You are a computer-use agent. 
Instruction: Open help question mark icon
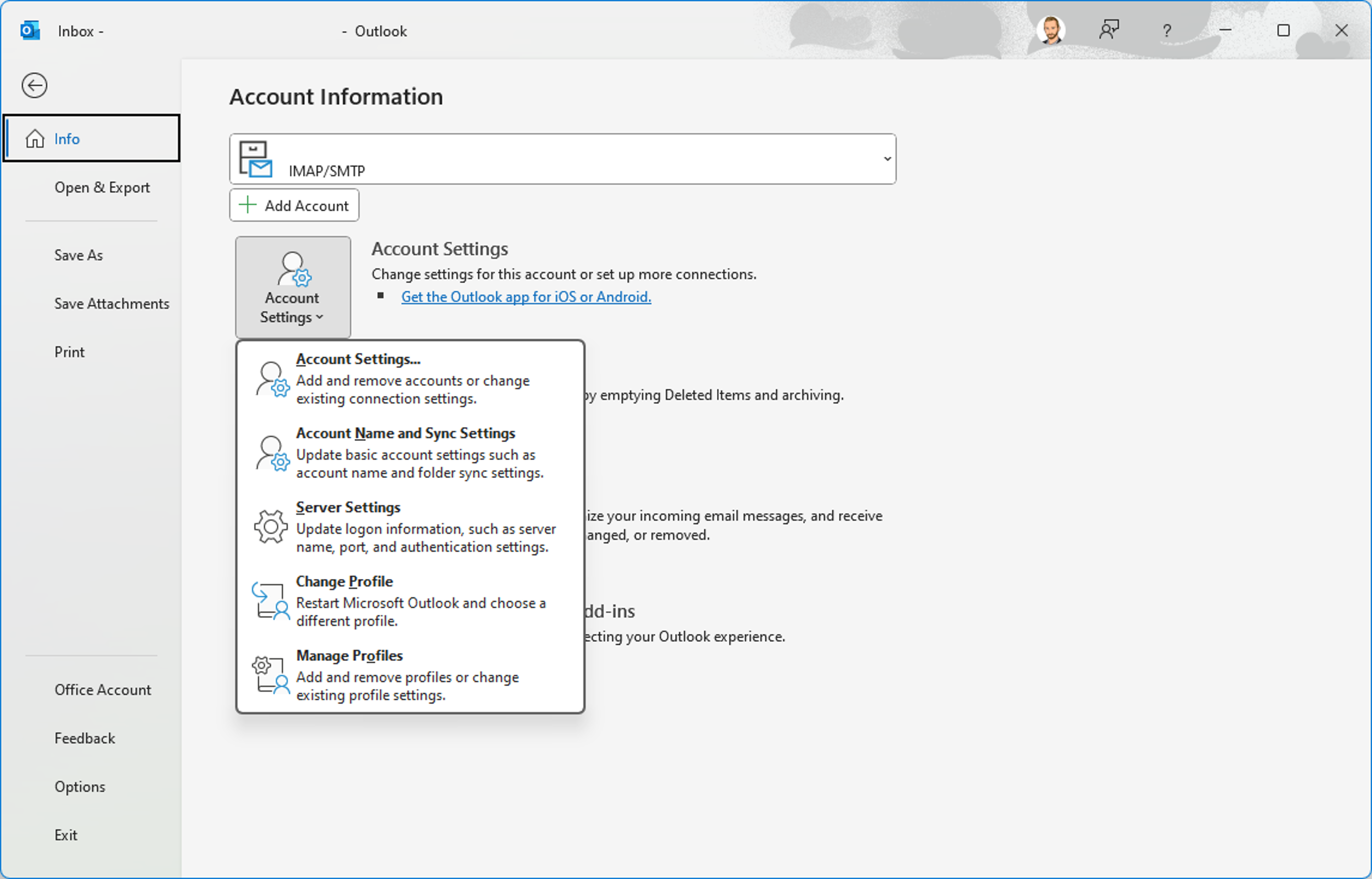(x=1167, y=30)
